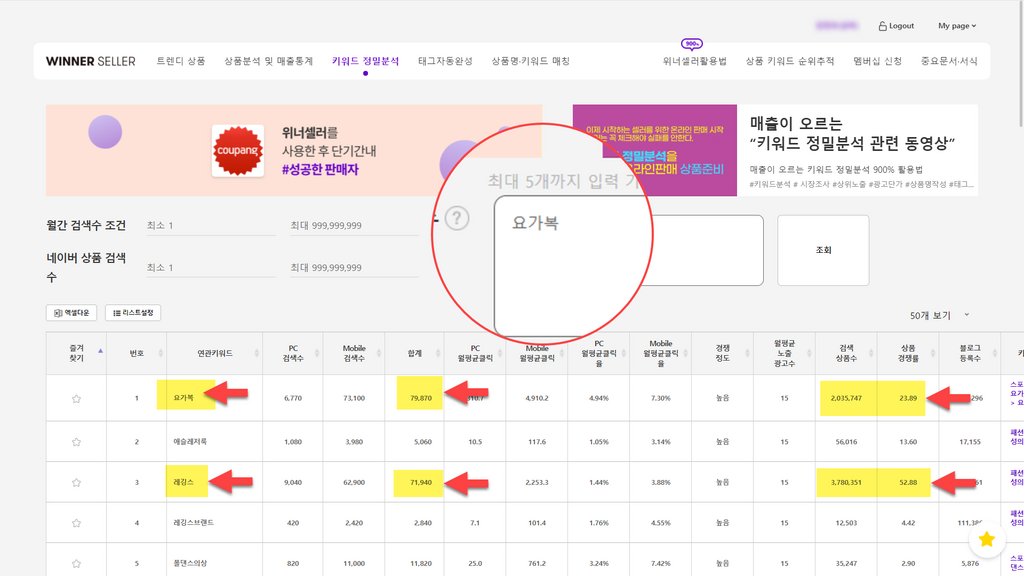Click the 17,155 blog count cell
The image size is (1024, 576).
[x=970, y=442]
